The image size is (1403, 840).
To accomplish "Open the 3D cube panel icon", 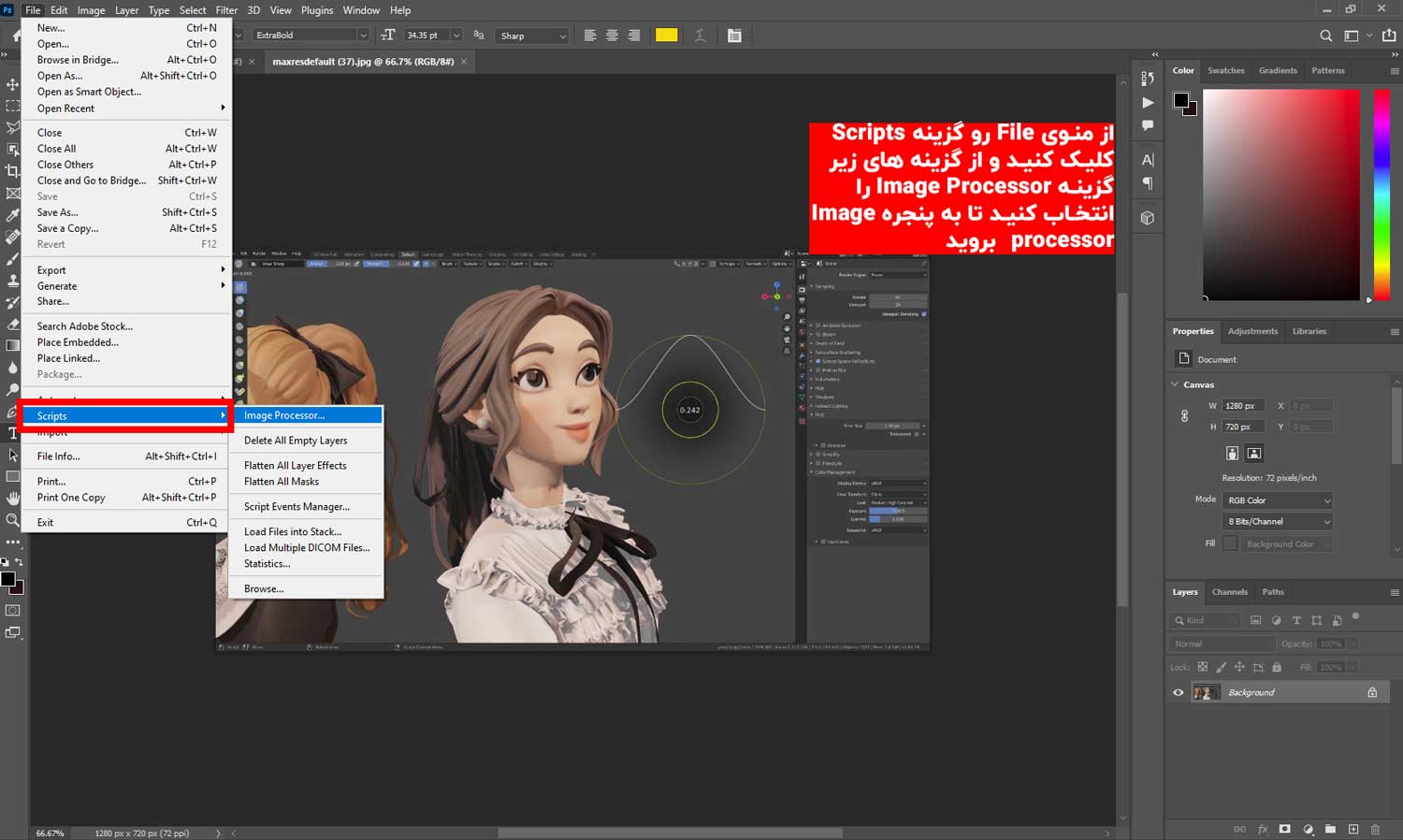I will (x=1148, y=218).
